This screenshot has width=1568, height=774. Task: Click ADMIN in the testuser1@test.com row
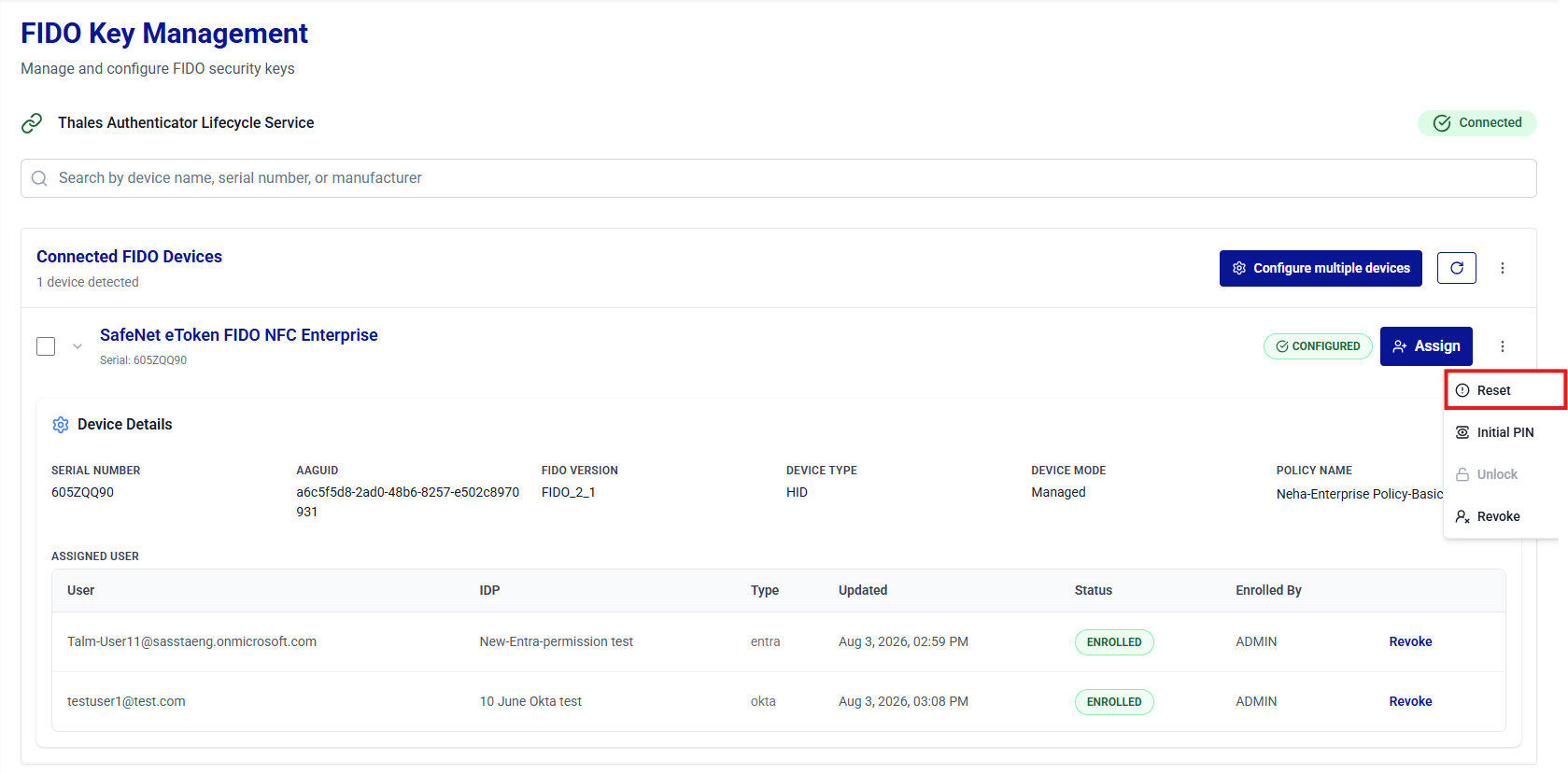coord(1256,701)
